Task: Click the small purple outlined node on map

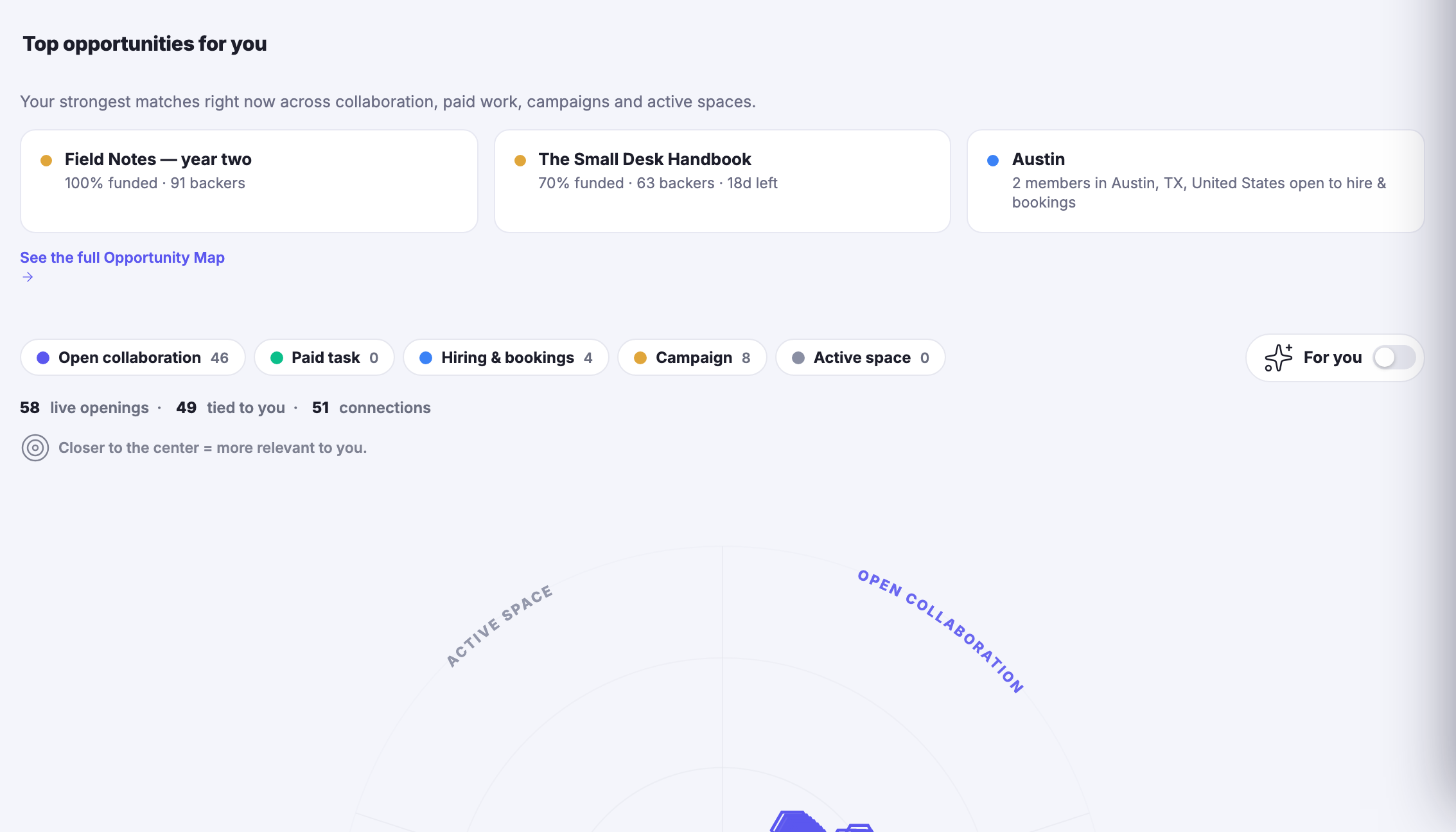Action: (855, 828)
